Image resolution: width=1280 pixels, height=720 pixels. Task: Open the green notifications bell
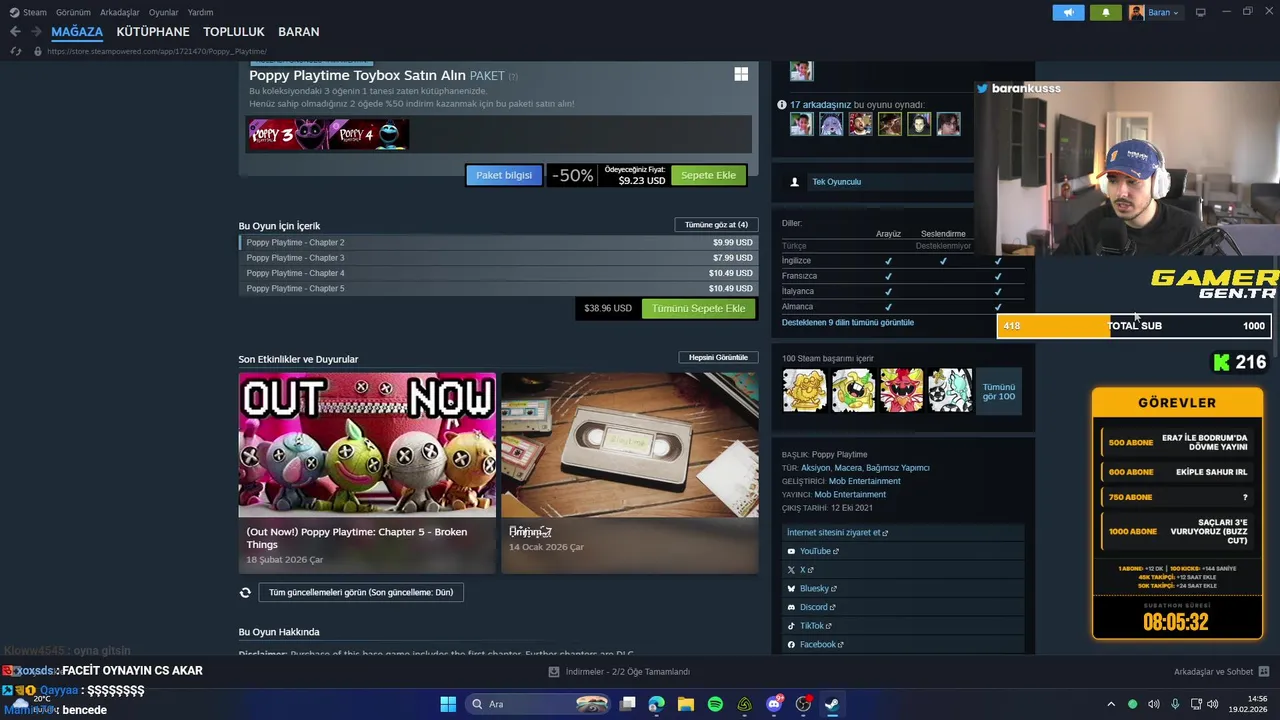click(x=1105, y=13)
